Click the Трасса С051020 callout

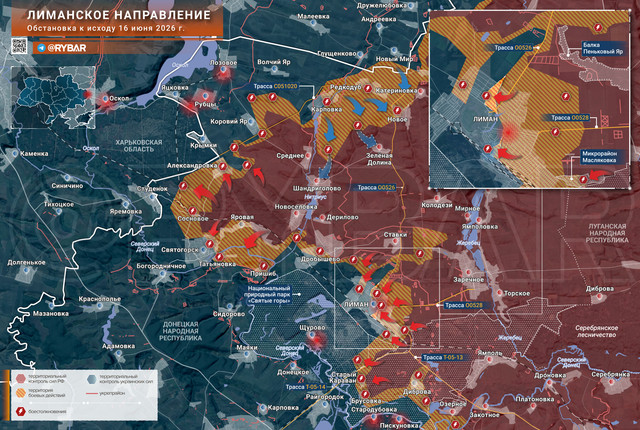(276, 86)
